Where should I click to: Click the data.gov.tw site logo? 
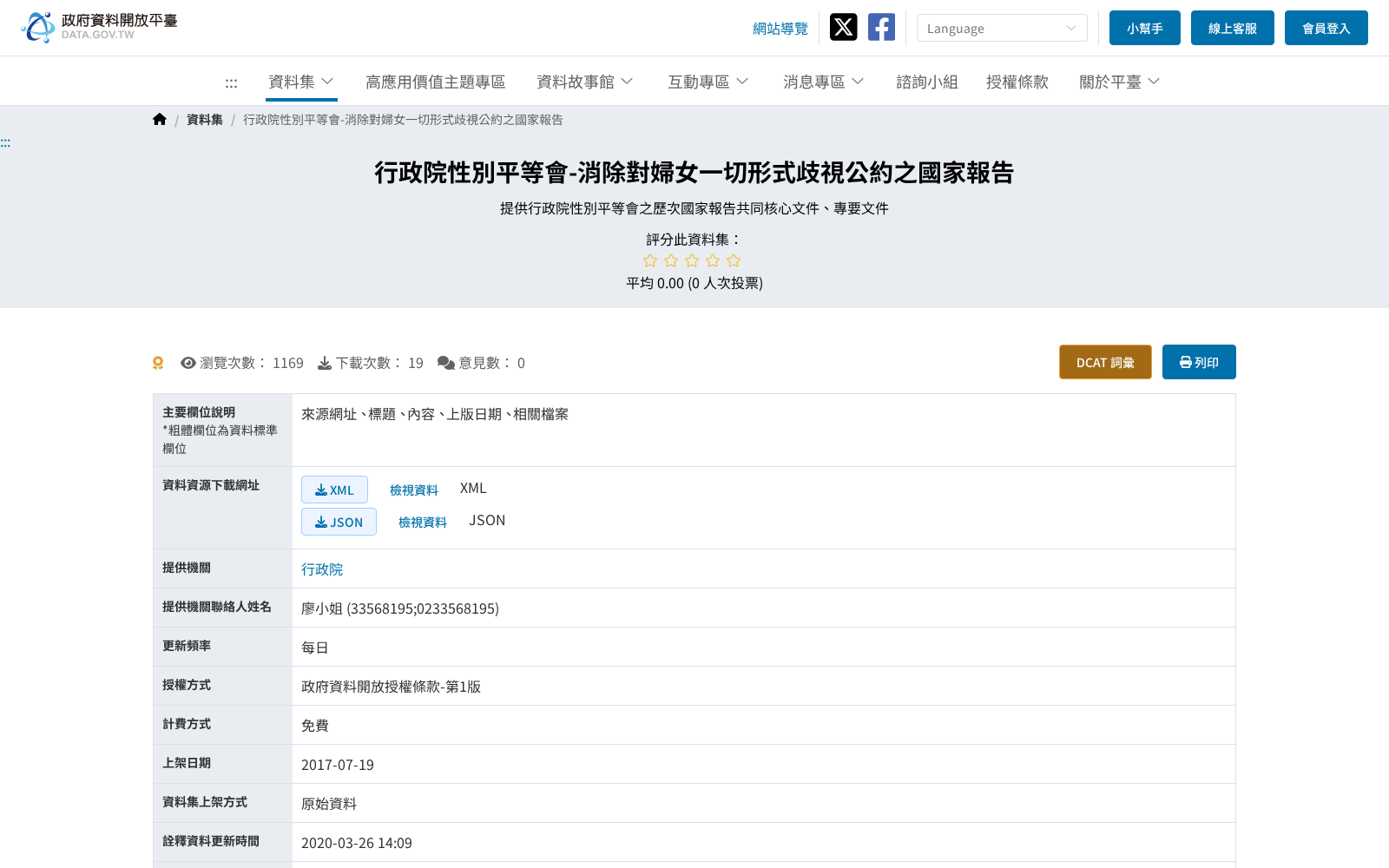[99, 28]
